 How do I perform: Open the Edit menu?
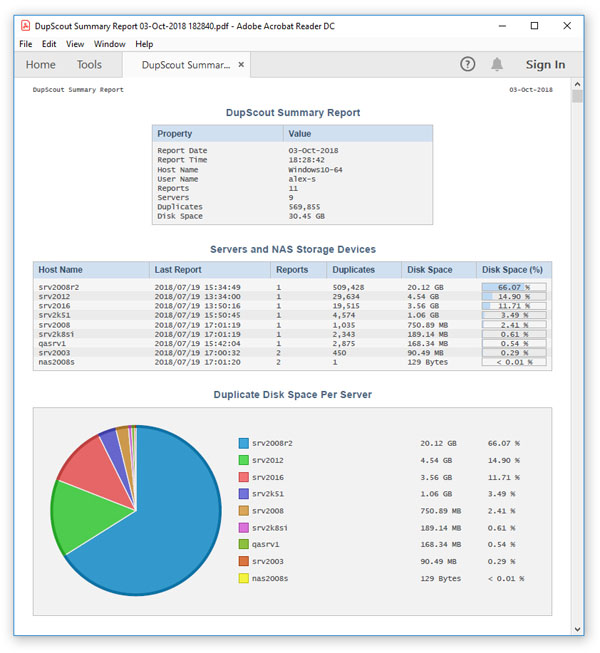[x=49, y=44]
